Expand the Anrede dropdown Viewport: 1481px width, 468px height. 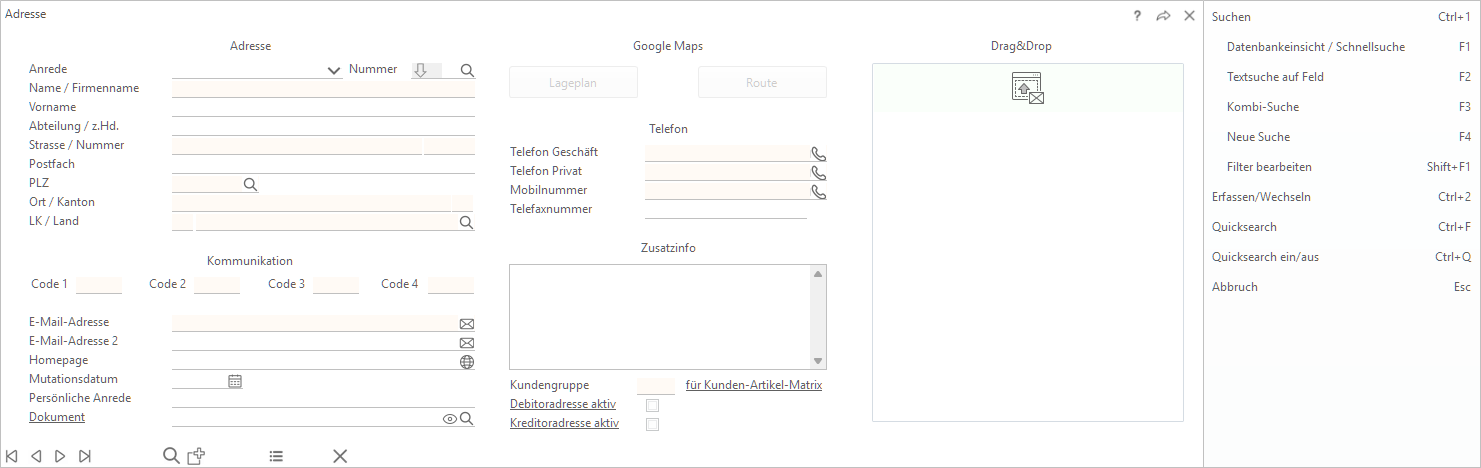tap(334, 71)
